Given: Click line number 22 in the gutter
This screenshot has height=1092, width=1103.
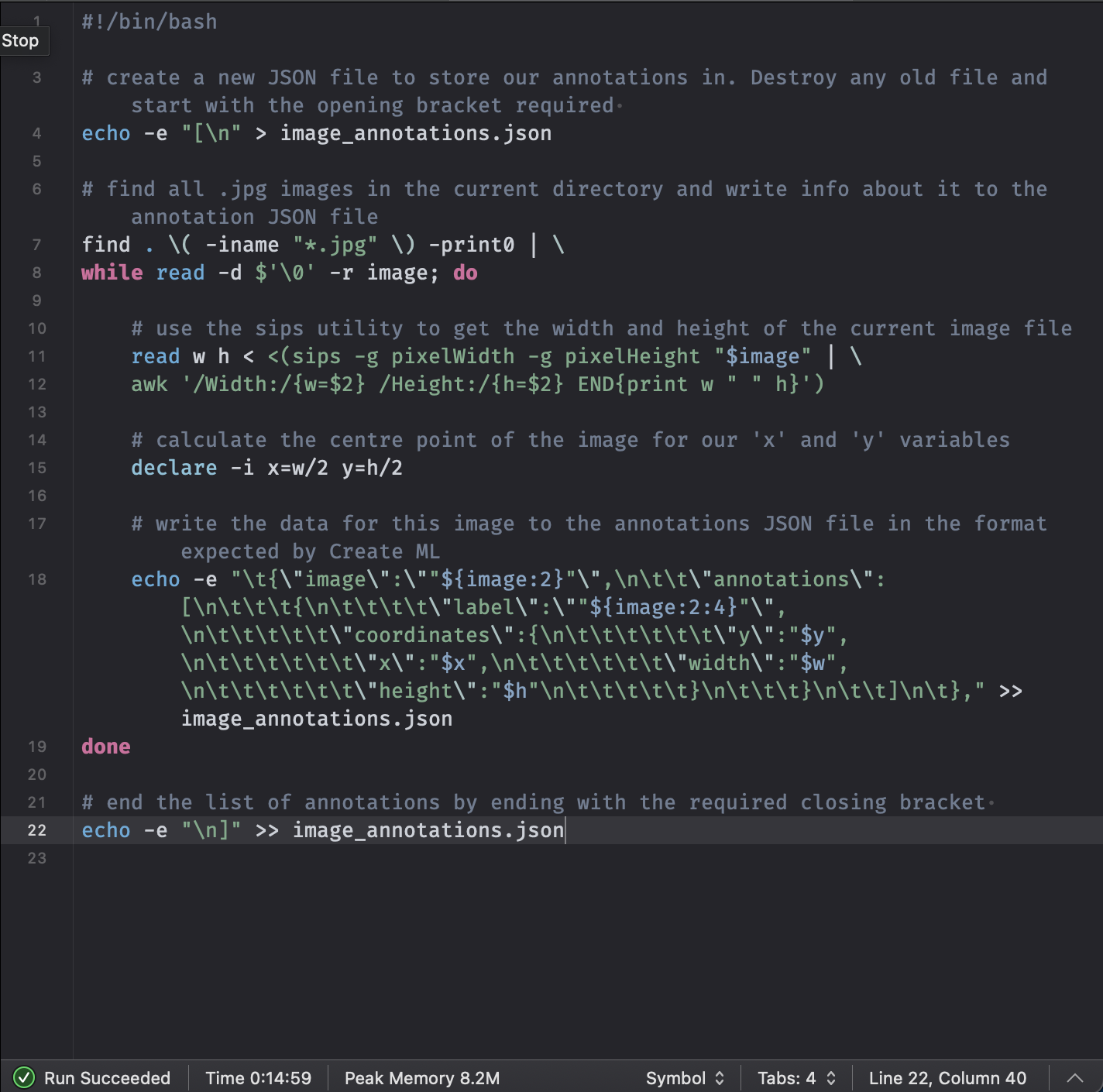Looking at the screenshot, I should (x=37, y=830).
